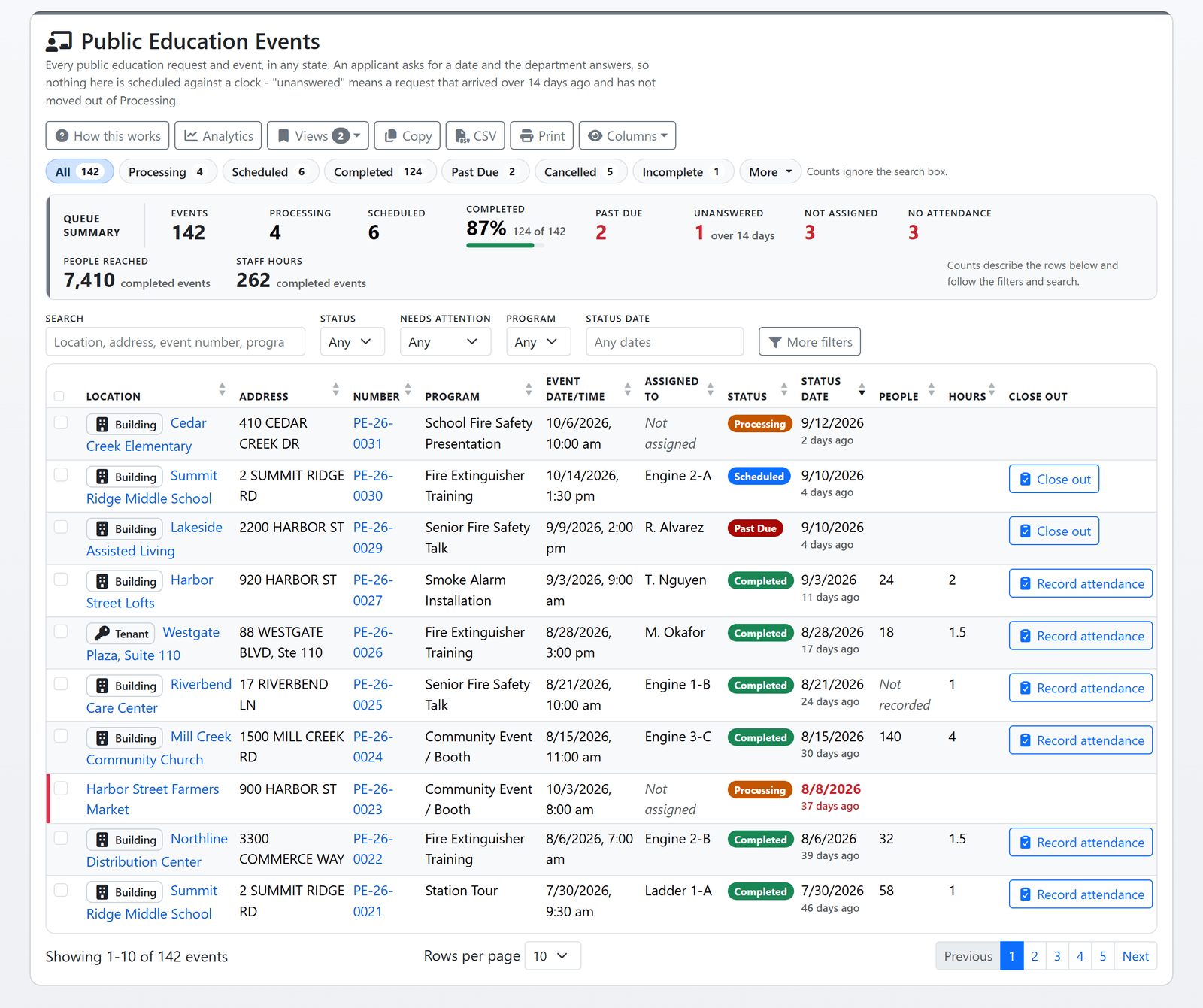Check the row for Cedar Creek Elementary
This screenshot has width=1203, height=1008.
(61, 422)
